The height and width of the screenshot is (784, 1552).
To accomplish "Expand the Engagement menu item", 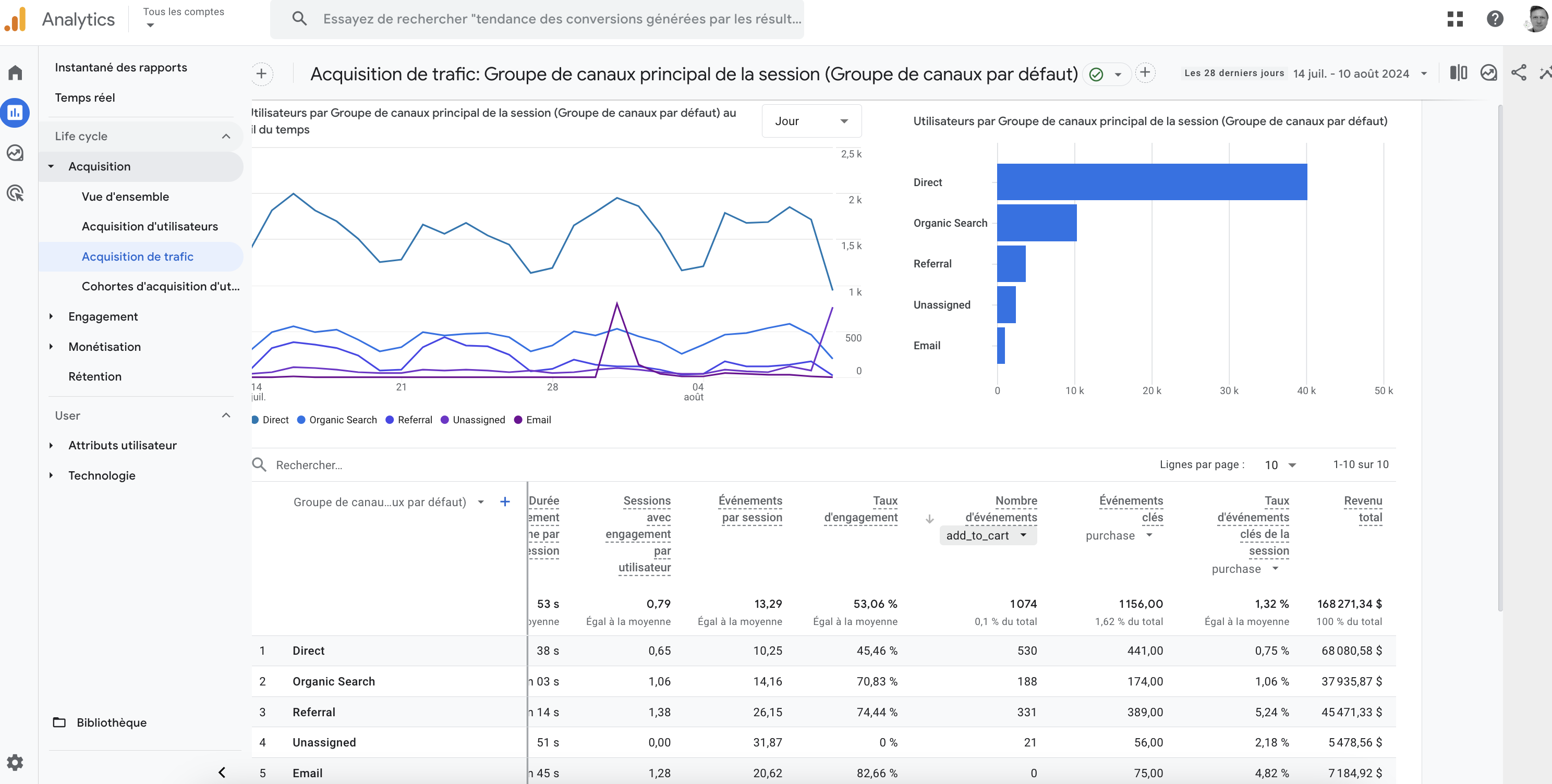I will point(102,316).
